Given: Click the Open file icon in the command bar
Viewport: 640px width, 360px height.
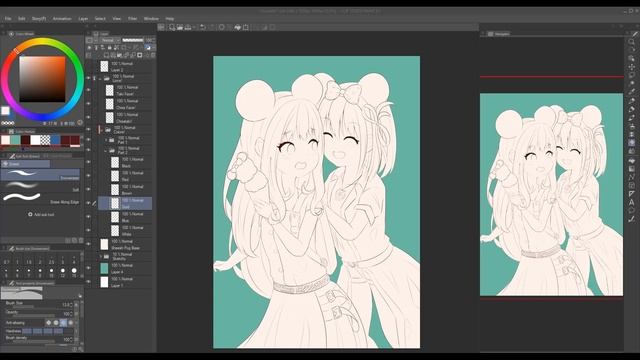Looking at the screenshot, I should [180, 27].
